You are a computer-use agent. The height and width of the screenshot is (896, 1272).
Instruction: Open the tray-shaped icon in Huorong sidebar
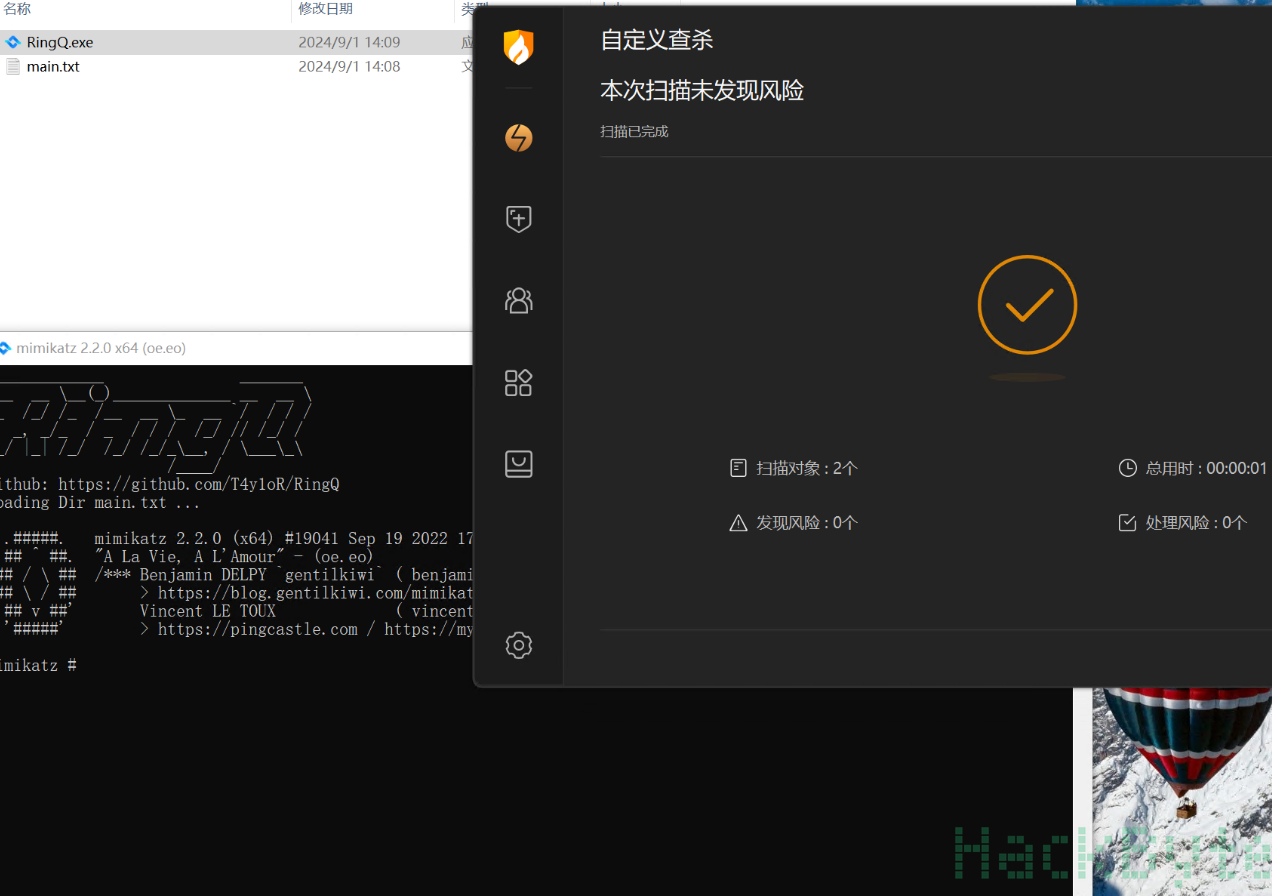[x=518, y=463]
